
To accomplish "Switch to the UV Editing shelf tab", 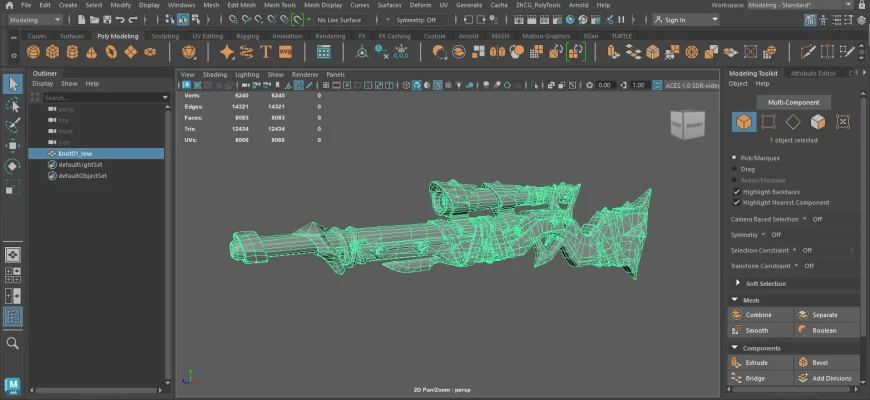I will pos(207,36).
